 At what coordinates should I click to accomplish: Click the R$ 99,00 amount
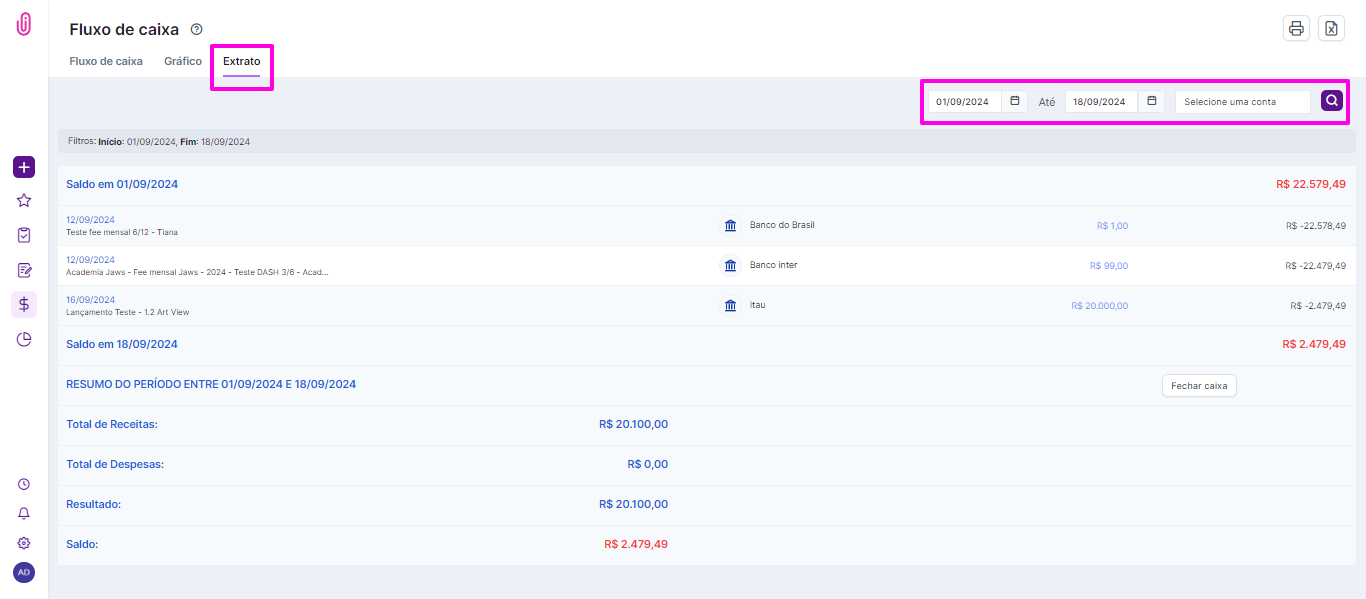pyautogui.click(x=1109, y=266)
